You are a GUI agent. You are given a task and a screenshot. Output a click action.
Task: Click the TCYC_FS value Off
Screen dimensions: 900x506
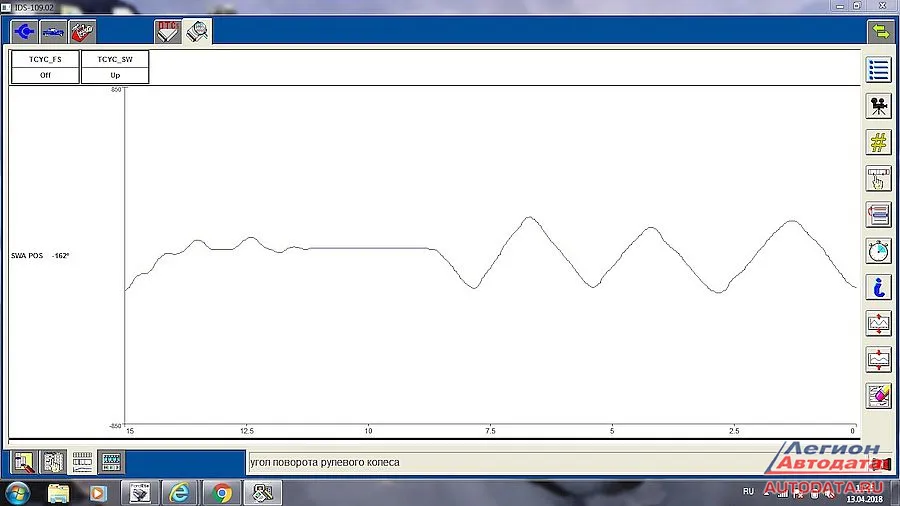pos(45,75)
